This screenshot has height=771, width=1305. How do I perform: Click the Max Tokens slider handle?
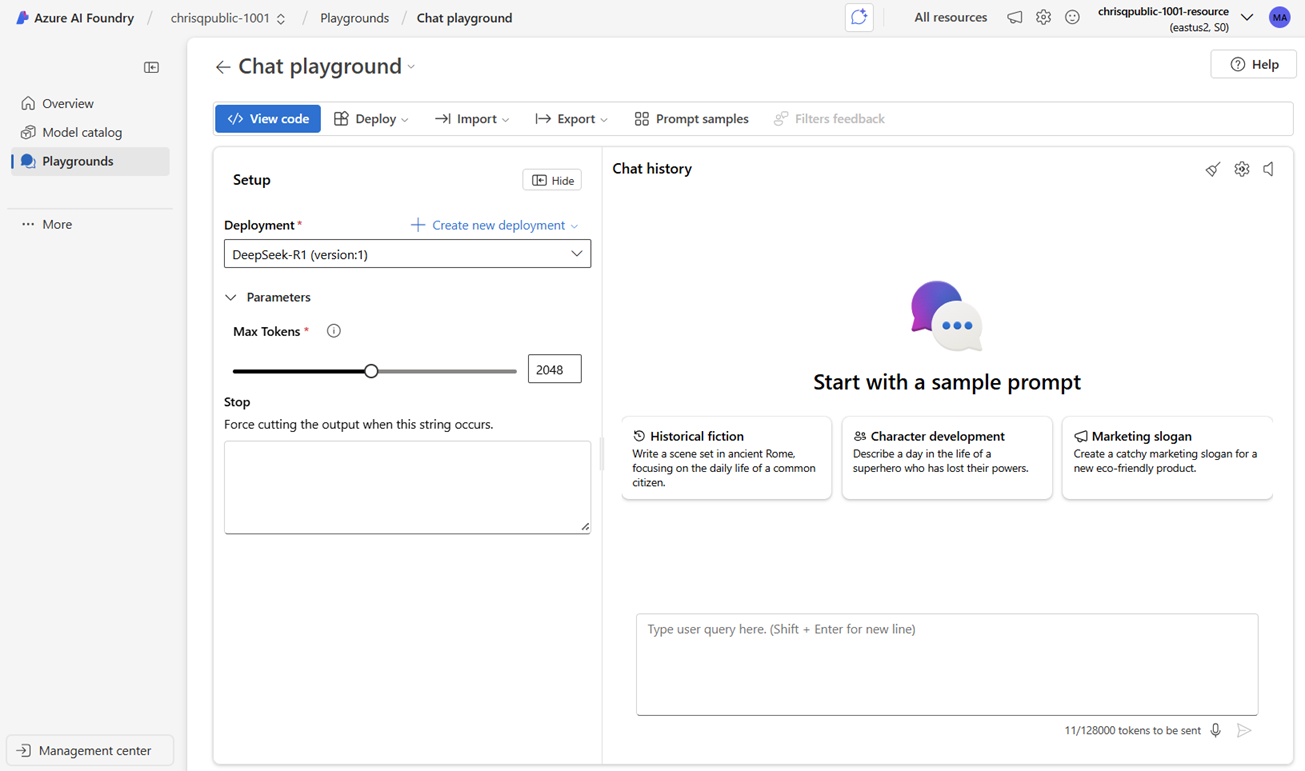371,371
